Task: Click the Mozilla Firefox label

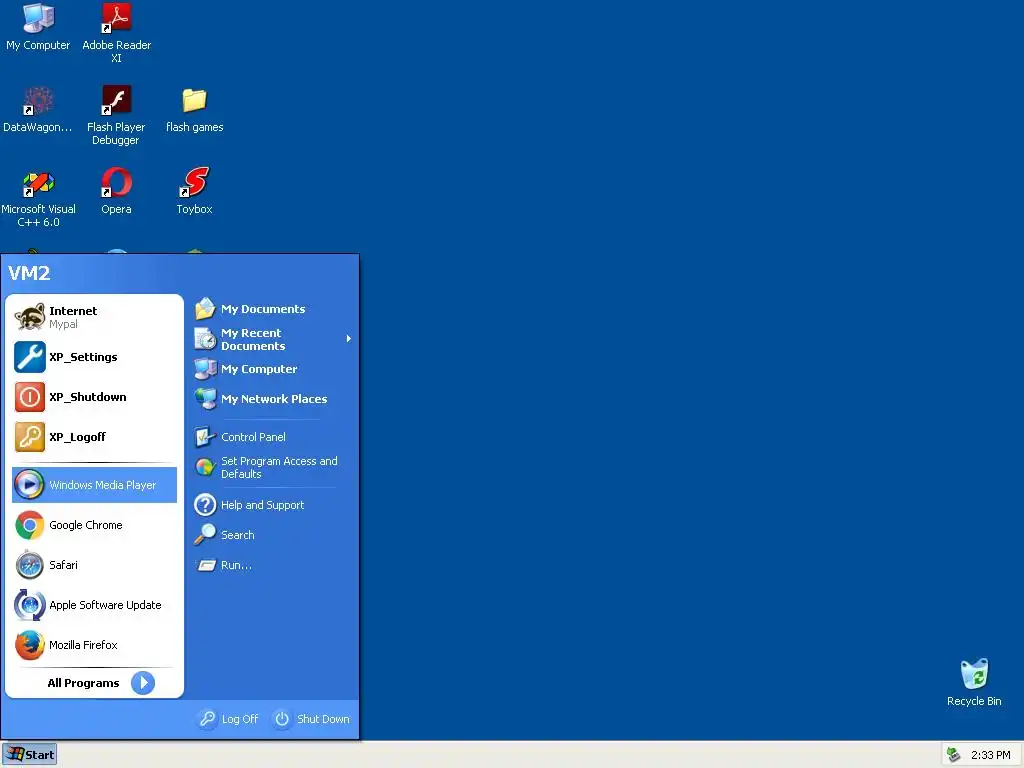Action: coord(83,645)
